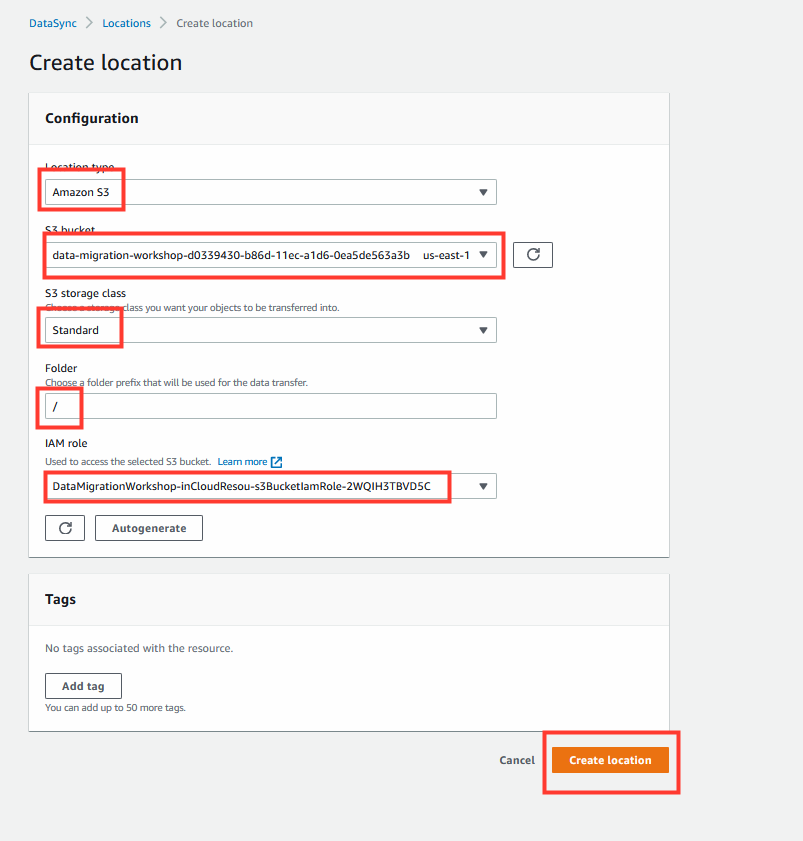Cancel the location creation
Viewport: 803px width, 841px height.
click(x=517, y=760)
